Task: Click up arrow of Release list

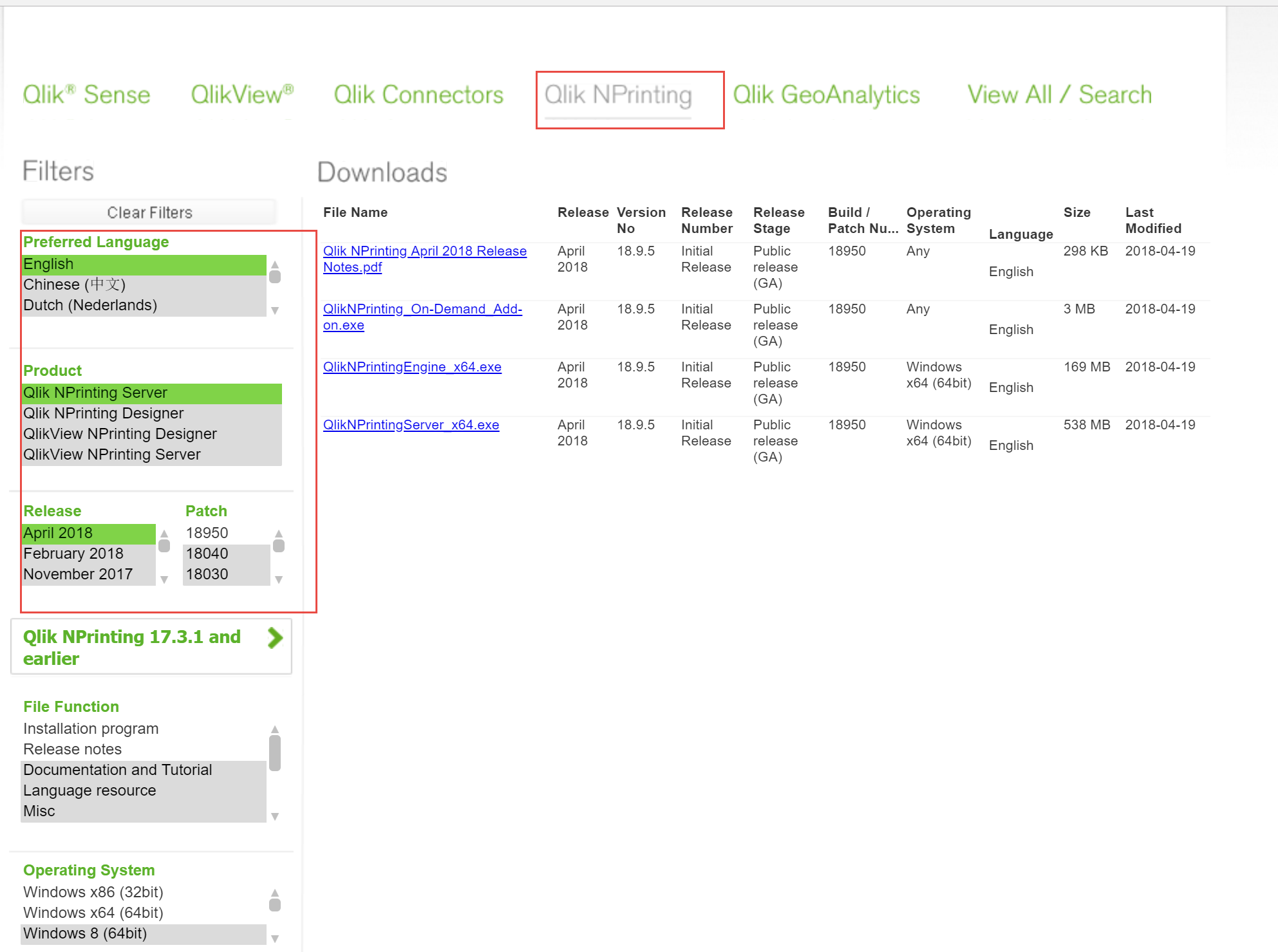Action: 164,534
